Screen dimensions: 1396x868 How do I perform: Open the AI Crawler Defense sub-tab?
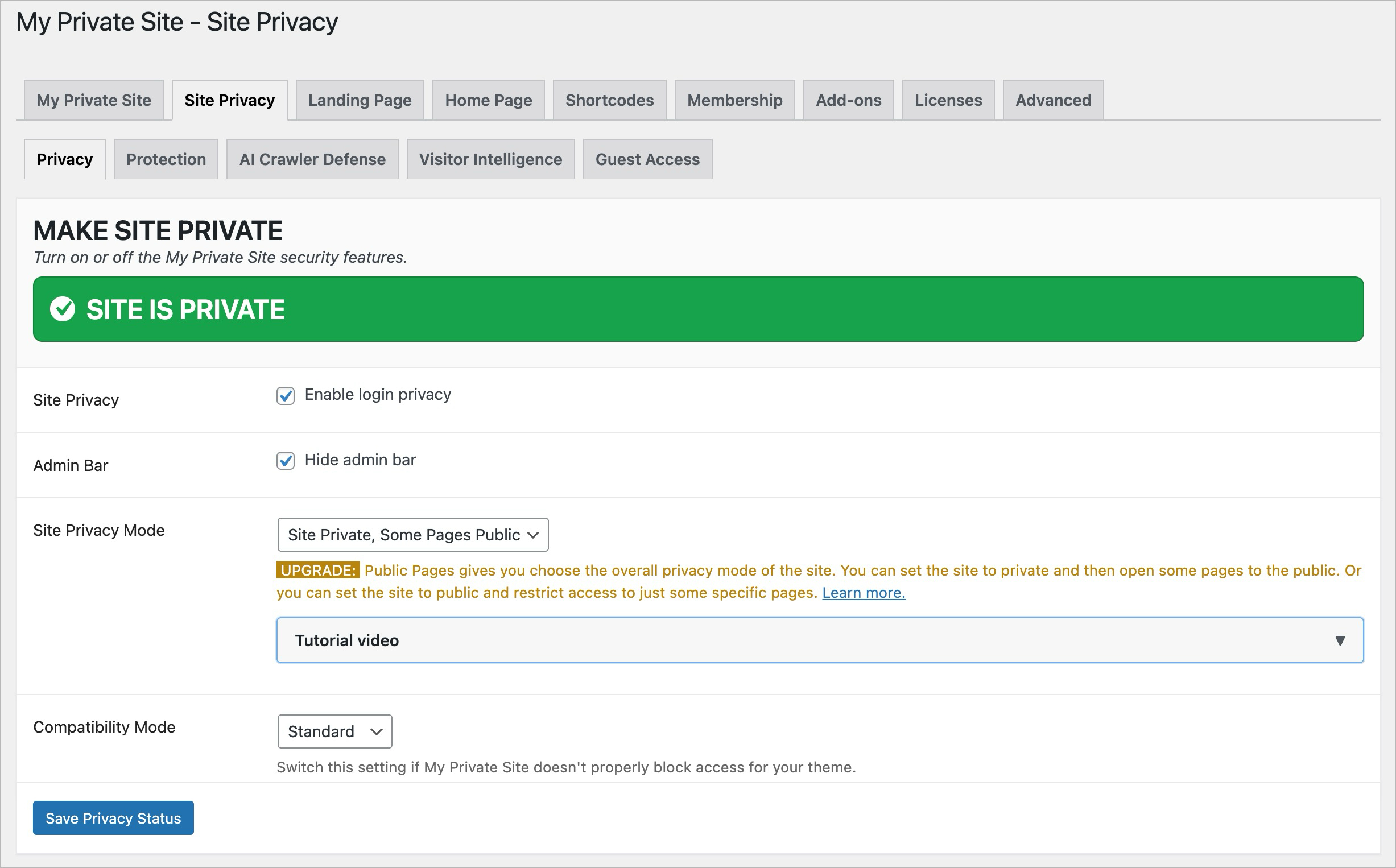pos(312,159)
